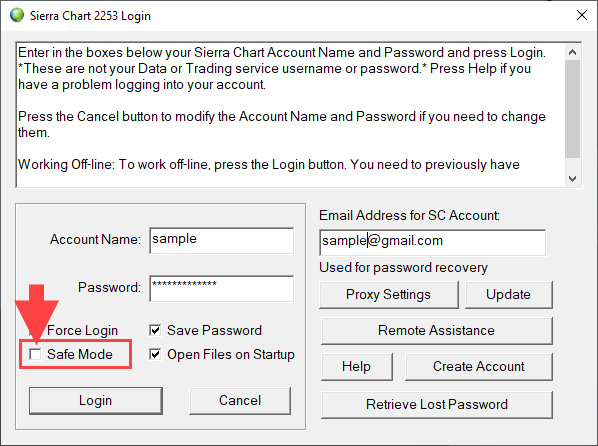Click the Cancel button
This screenshot has width=598, height=446.
pos(240,401)
